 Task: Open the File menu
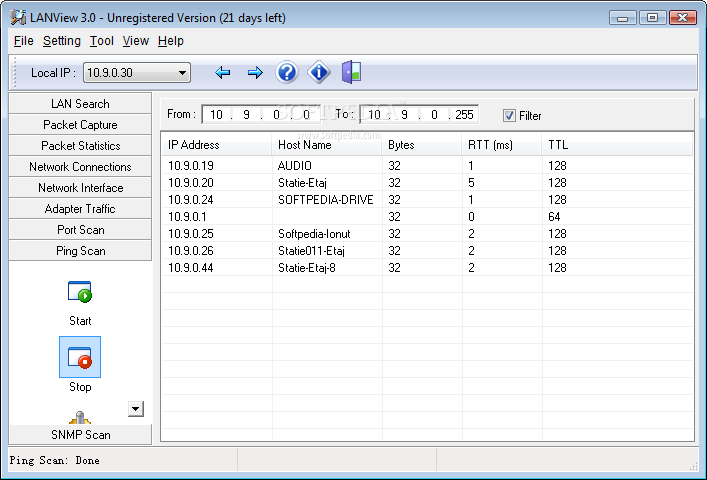coord(23,41)
